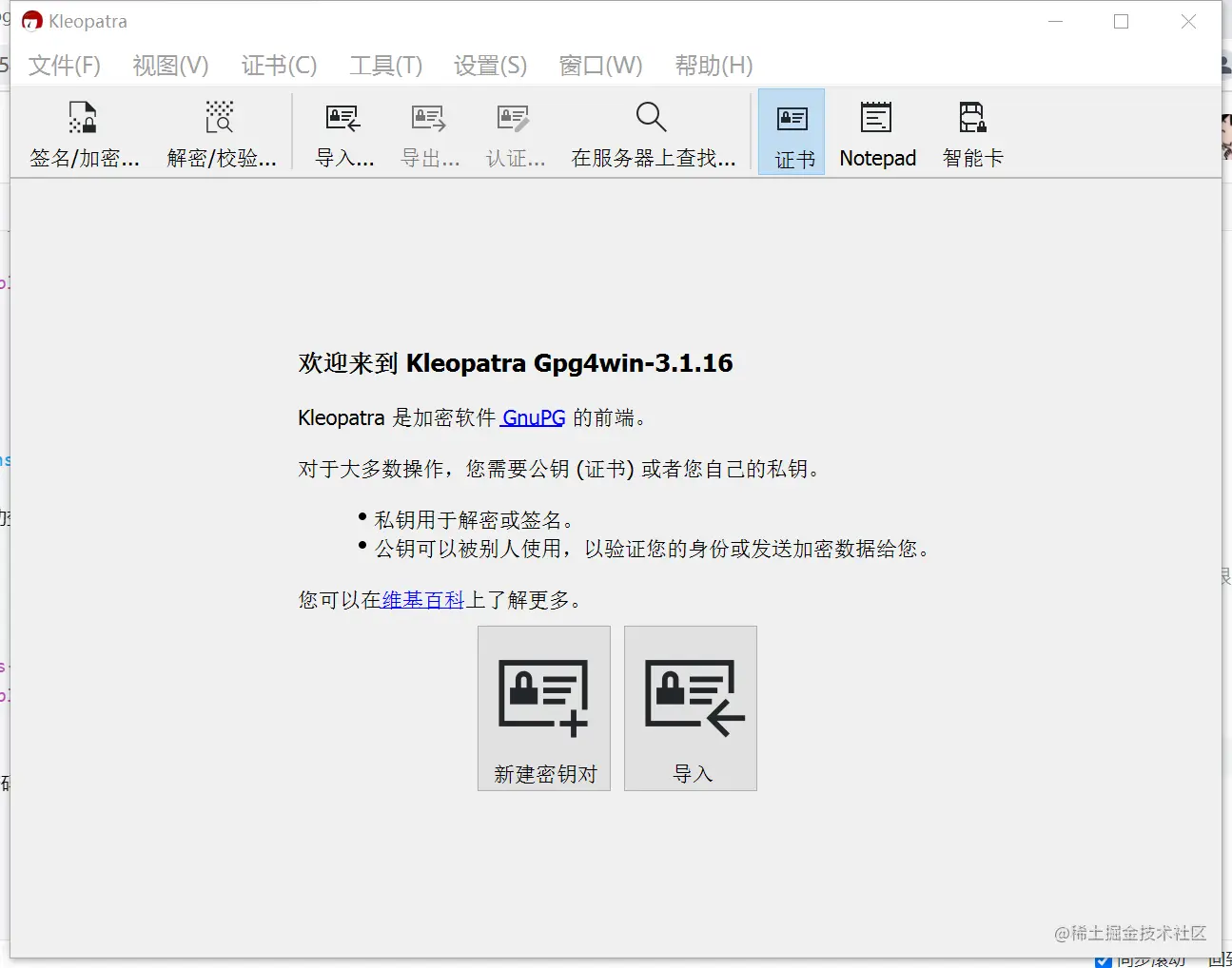Click the Kleopatra app icon in title bar

pyautogui.click(x=31, y=21)
